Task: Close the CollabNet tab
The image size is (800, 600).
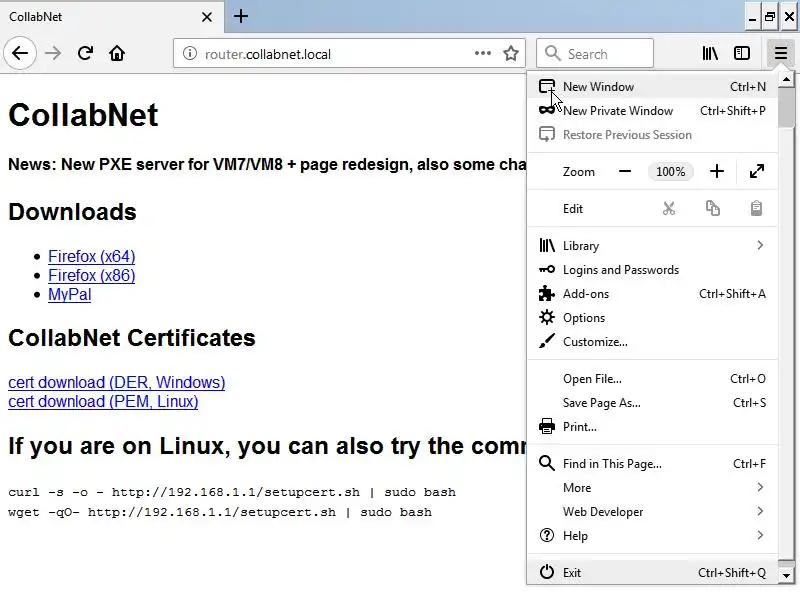Action: (207, 17)
